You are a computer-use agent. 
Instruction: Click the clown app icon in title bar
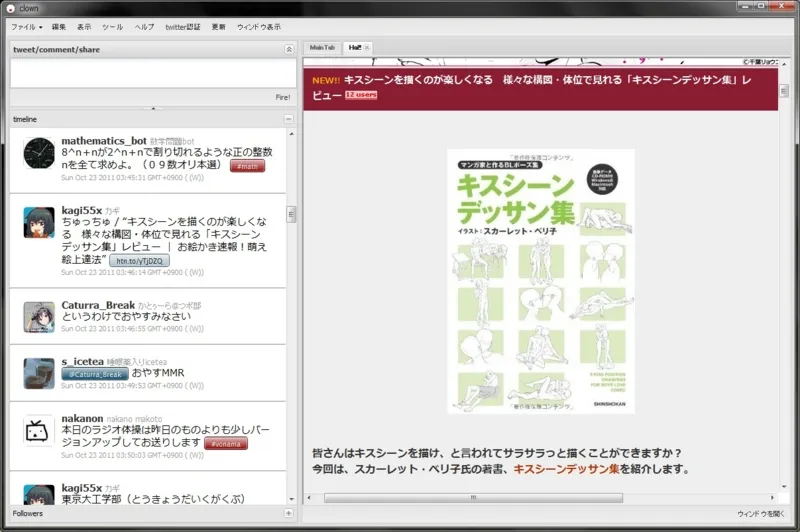11,8
